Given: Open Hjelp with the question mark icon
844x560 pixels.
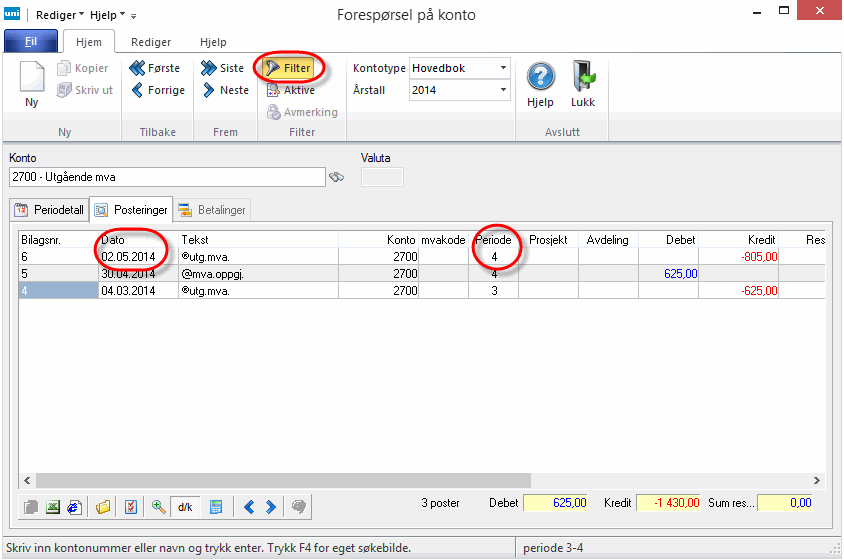Looking at the screenshot, I should [541, 84].
